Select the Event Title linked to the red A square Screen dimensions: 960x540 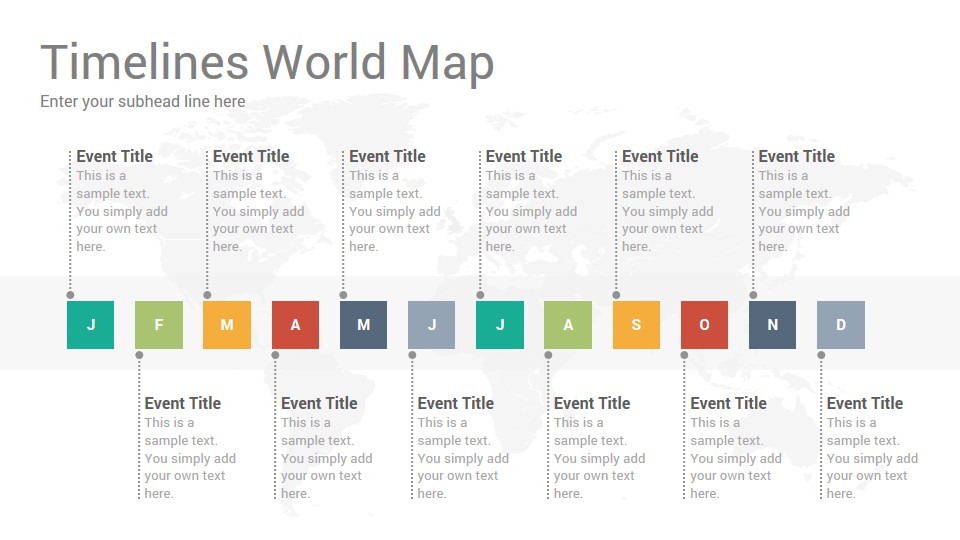pos(319,403)
